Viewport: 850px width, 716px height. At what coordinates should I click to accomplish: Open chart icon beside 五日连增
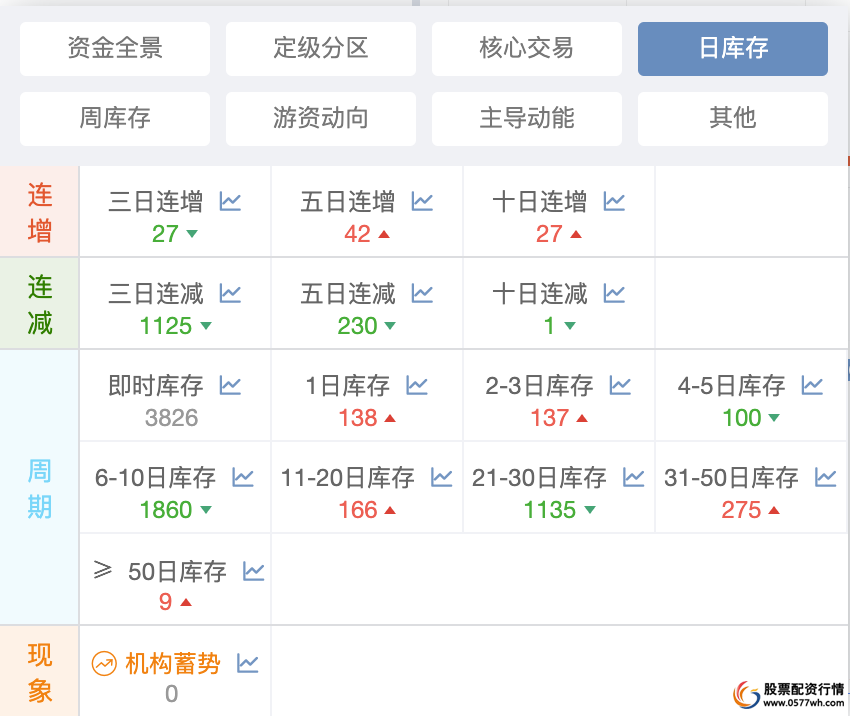[423, 202]
